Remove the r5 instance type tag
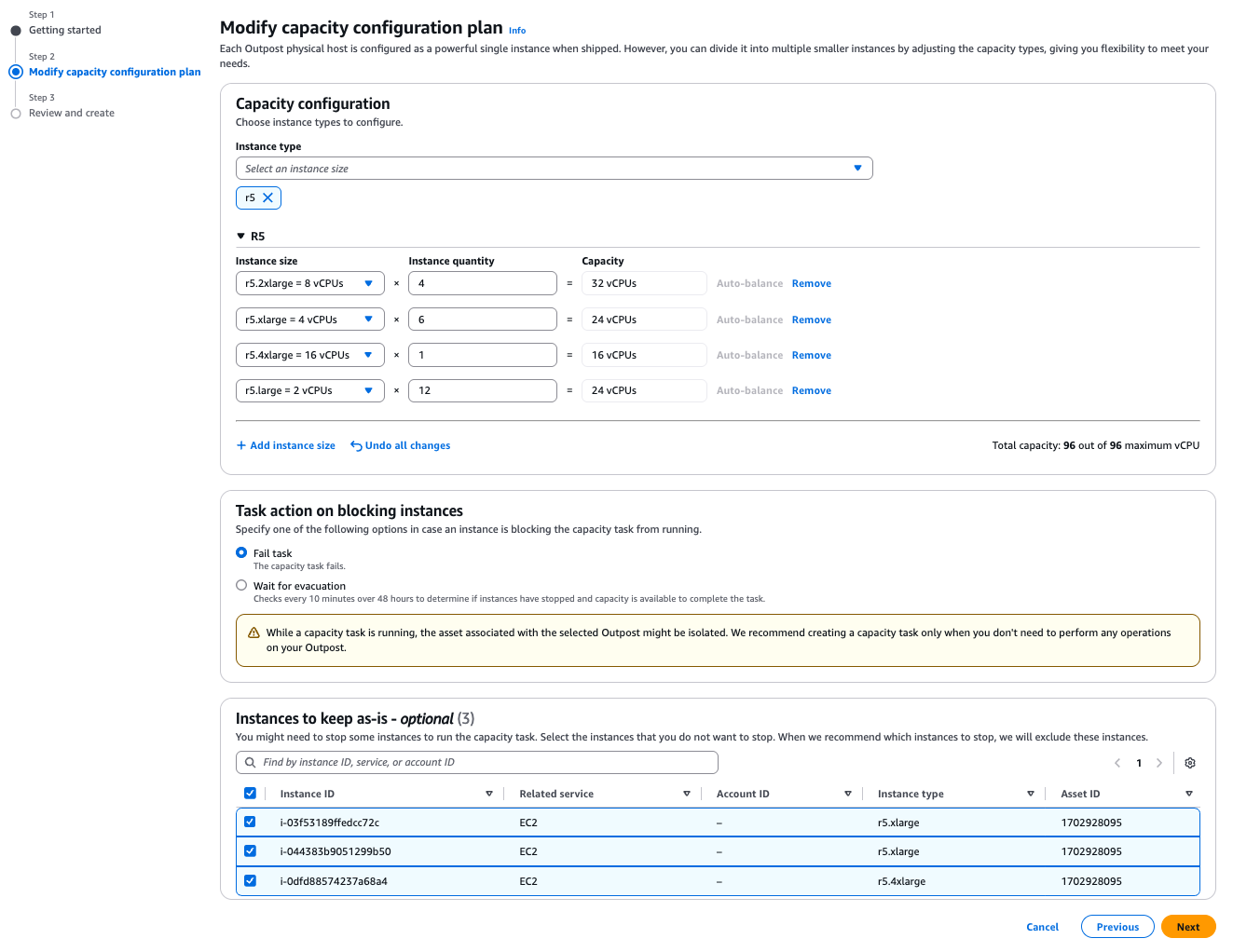 [x=267, y=197]
